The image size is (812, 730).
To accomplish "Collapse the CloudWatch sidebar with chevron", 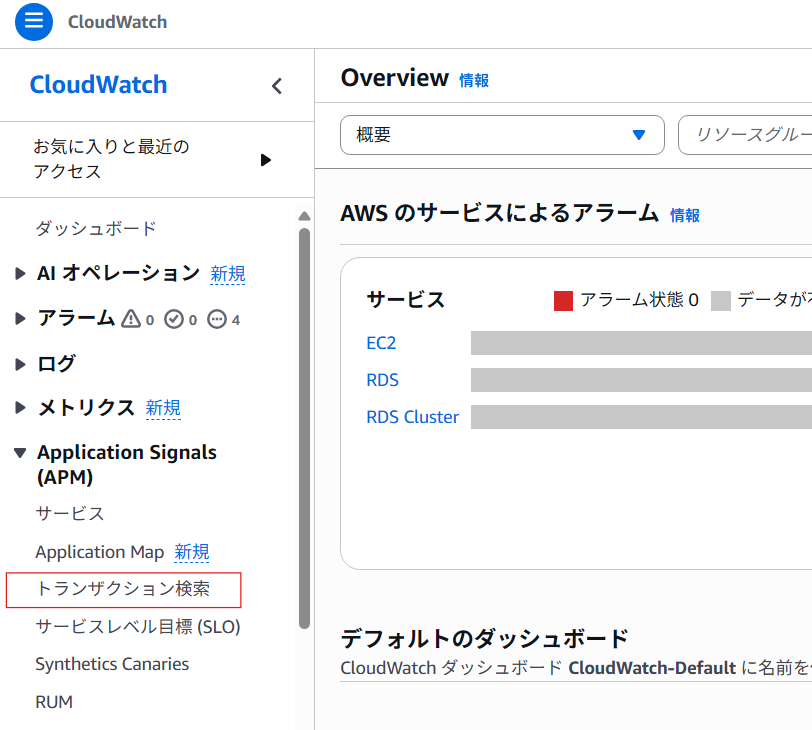I will click(277, 86).
